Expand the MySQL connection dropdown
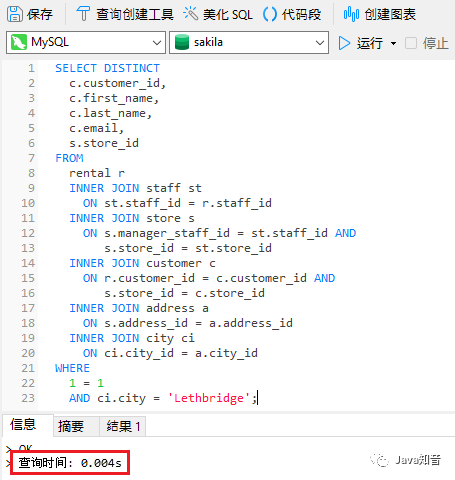Image resolution: width=455 pixels, height=480 pixels. [86, 42]
